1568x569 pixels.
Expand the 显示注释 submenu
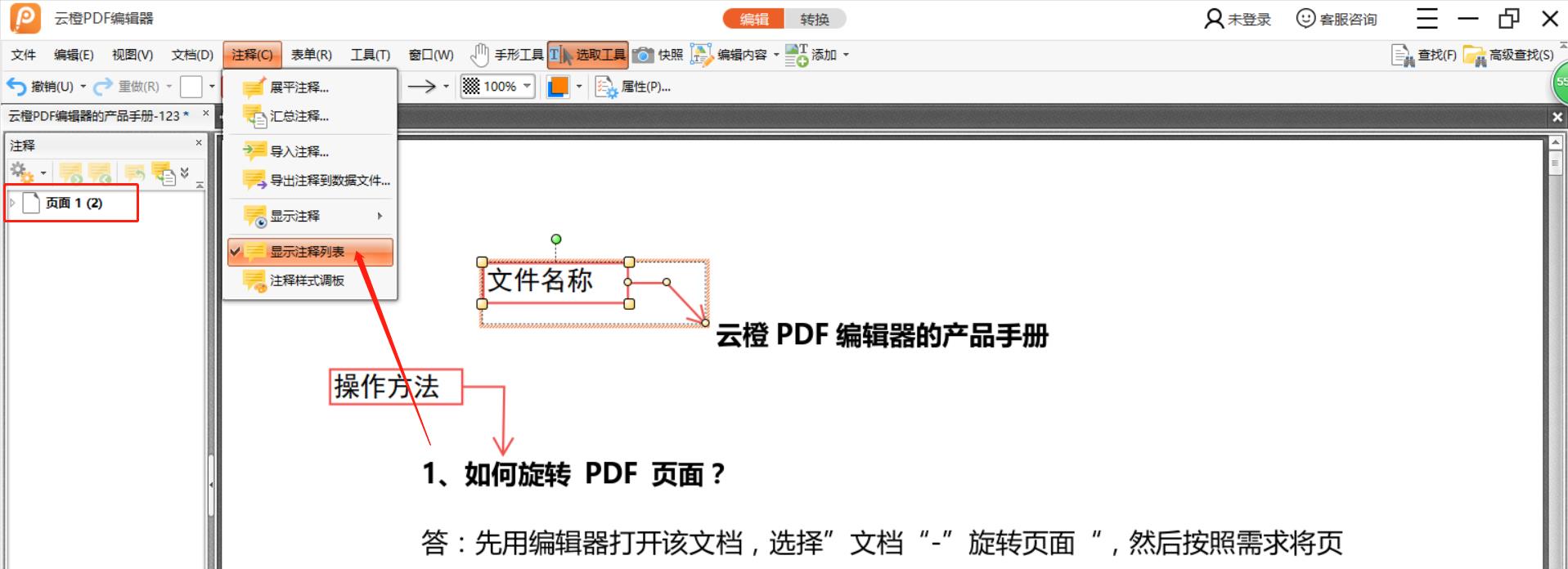[310, 216]
